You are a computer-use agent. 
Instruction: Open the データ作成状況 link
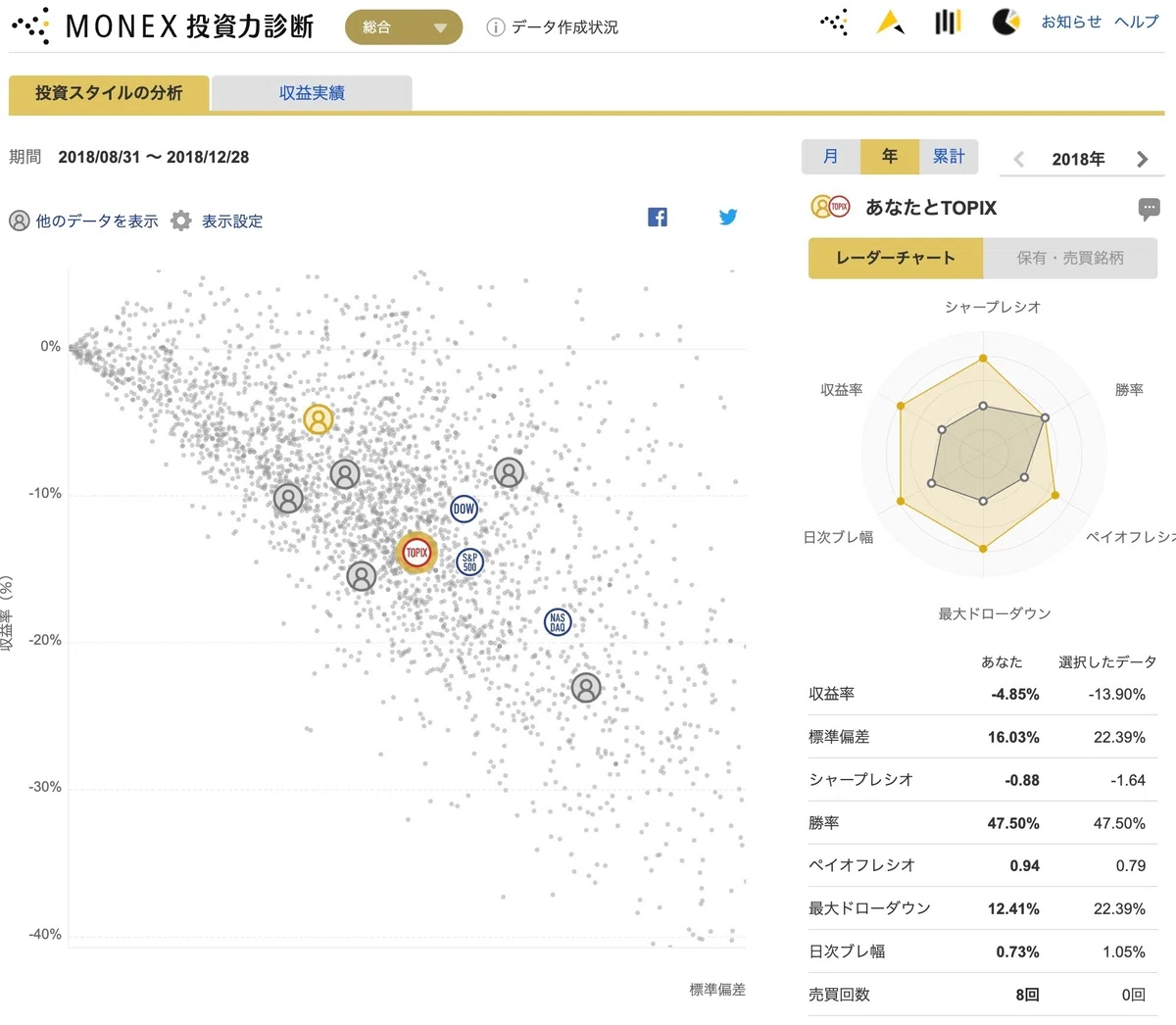pyautogui.click(x=564, y=27)
